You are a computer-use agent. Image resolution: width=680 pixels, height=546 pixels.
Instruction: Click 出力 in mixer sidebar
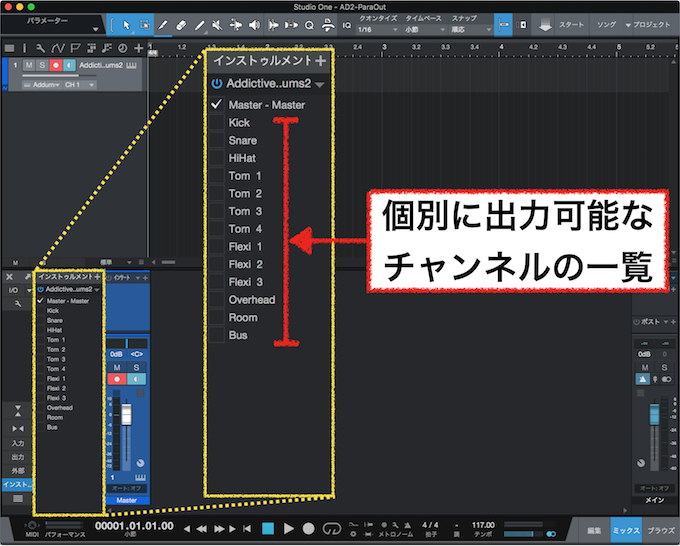(18, 457)
